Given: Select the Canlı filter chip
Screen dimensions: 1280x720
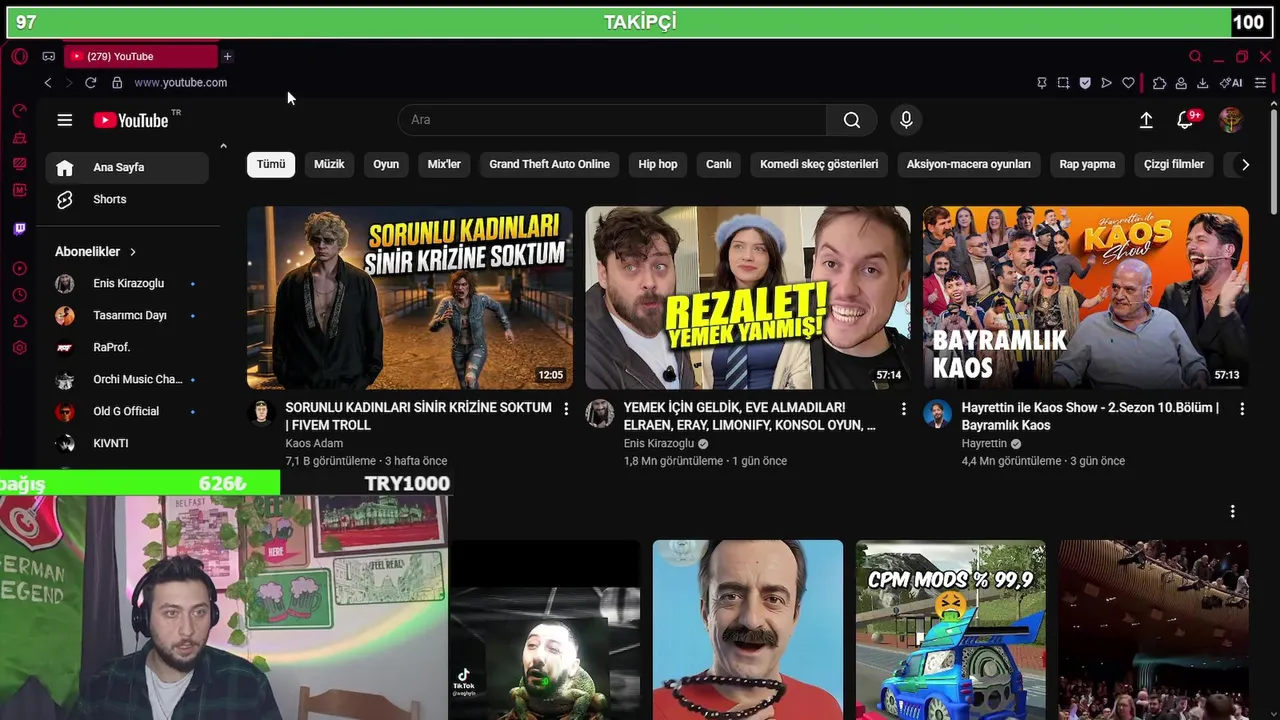Looking at the screenshot, I should (x=719, y=164).
